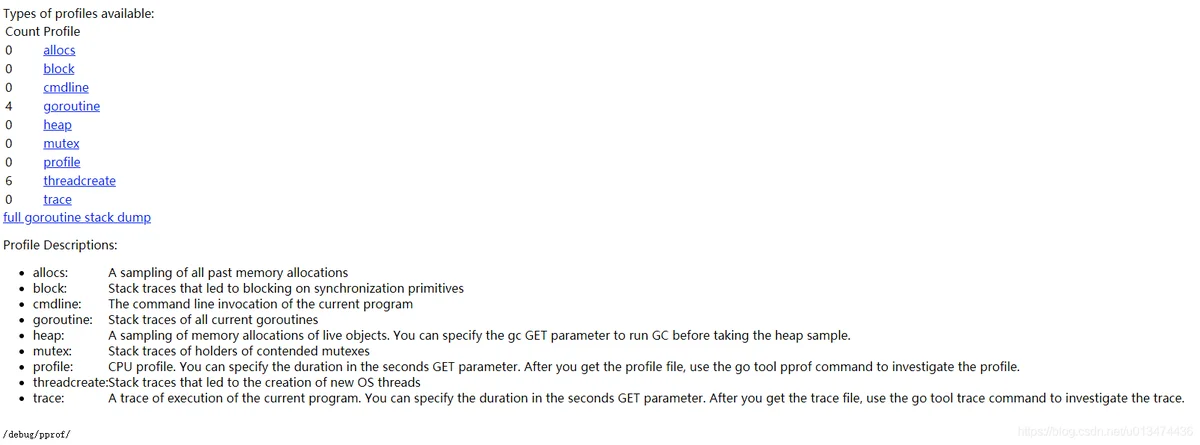
Task: Open the trace profile link
Action: (57, 199)
